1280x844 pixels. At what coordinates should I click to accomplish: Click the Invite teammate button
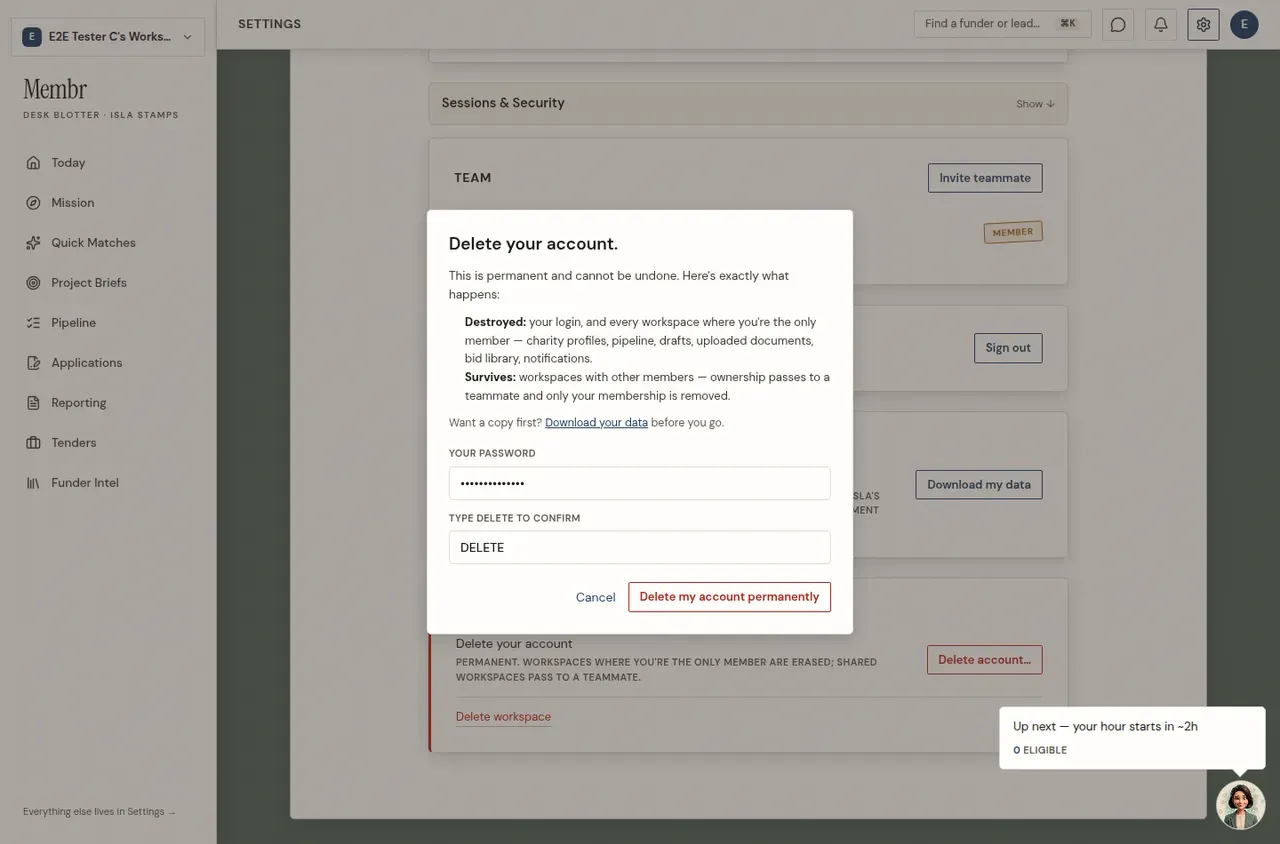click(x=985, y=178)
